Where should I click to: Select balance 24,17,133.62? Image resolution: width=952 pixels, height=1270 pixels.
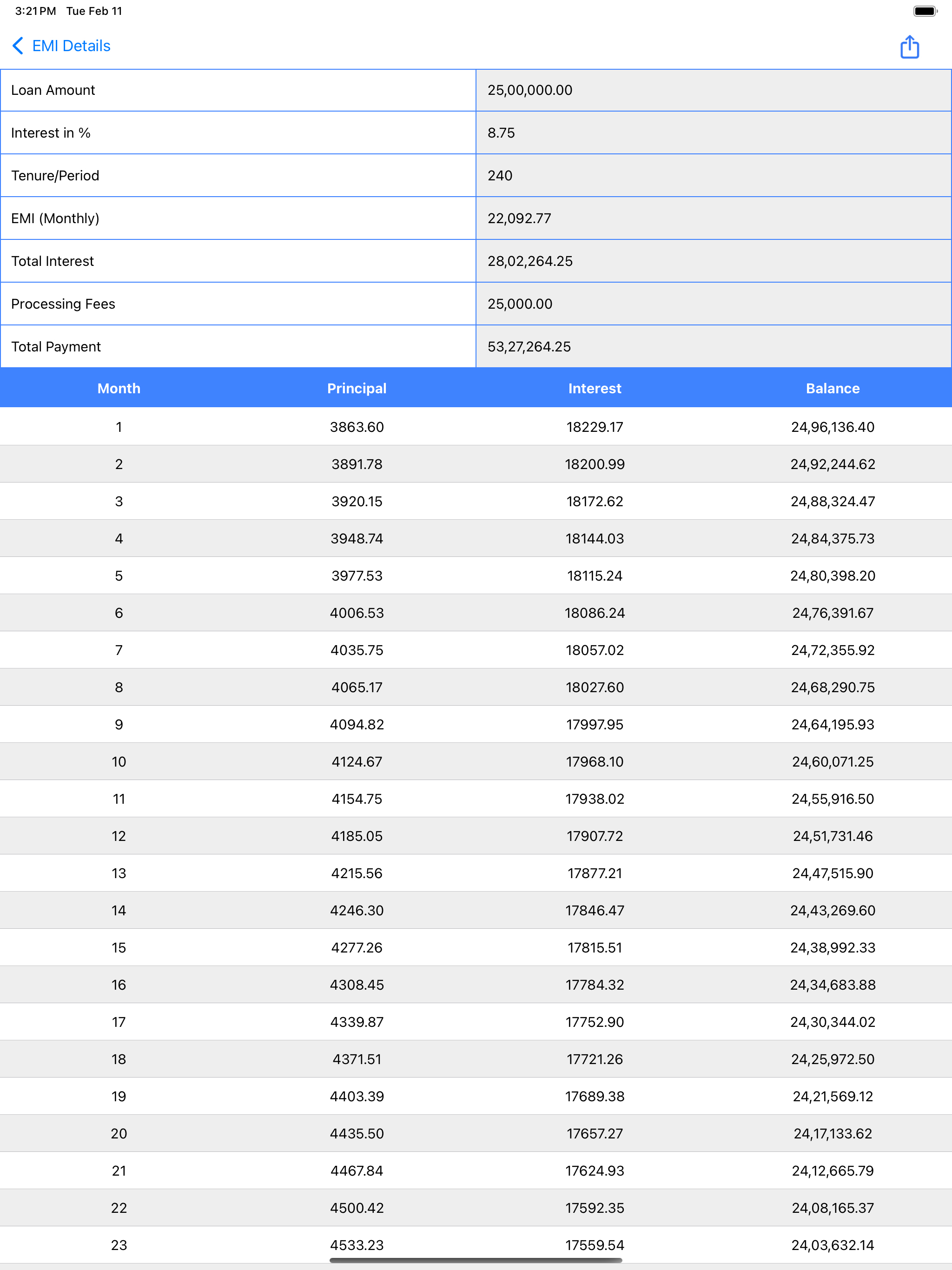pyautogui.click(x=833, y=1133)
